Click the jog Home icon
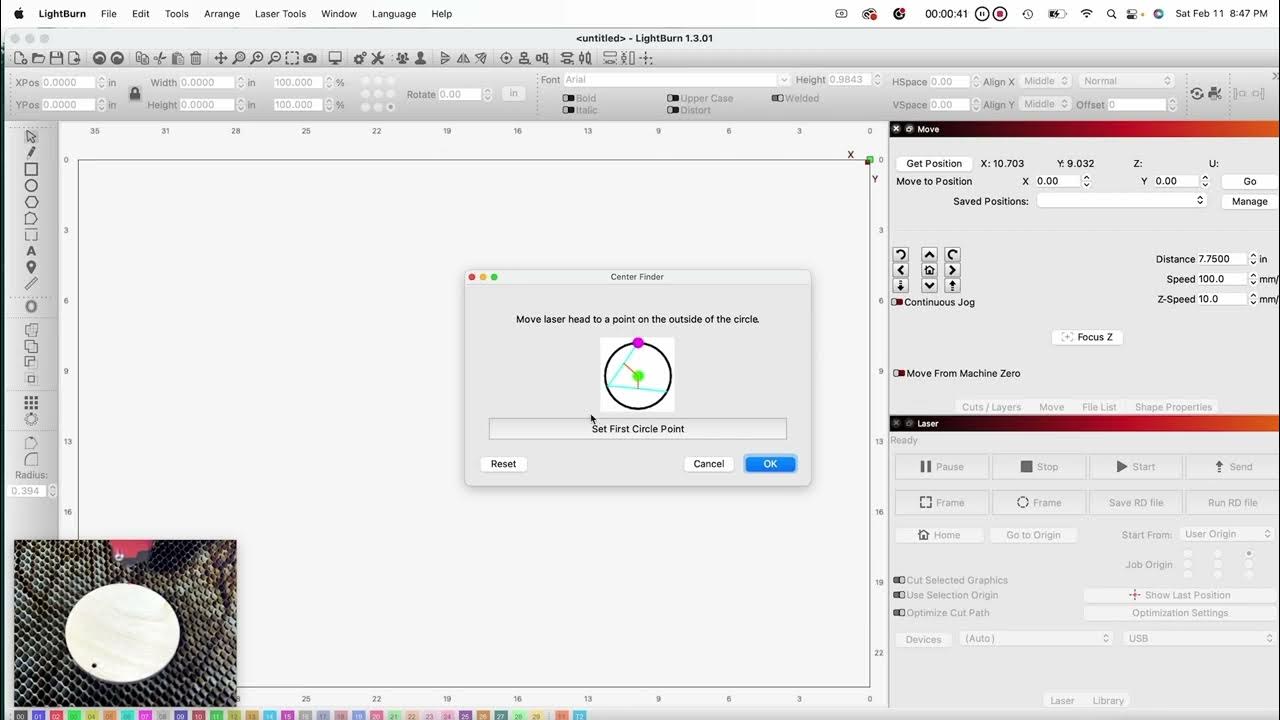Viewport: 1280px width, 720px height. [x=929, y=270]
